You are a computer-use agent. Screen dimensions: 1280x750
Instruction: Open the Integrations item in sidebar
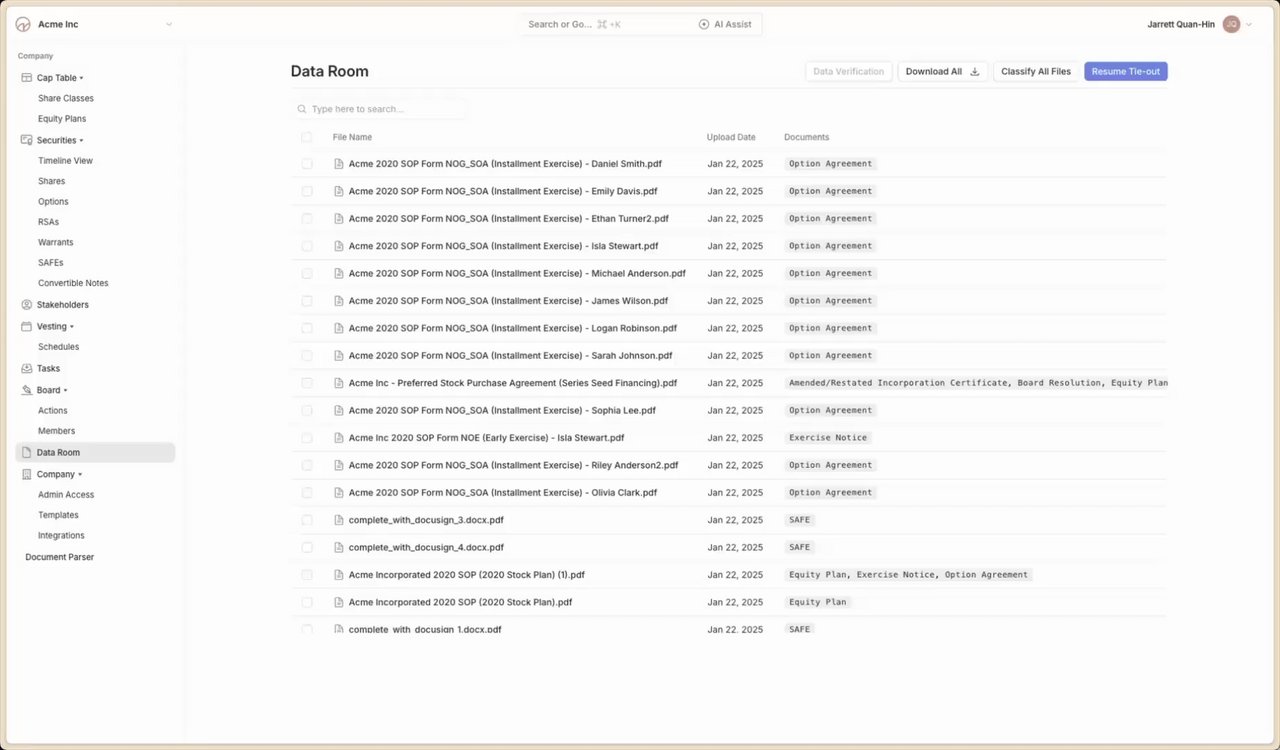click(x=61, y=536)
